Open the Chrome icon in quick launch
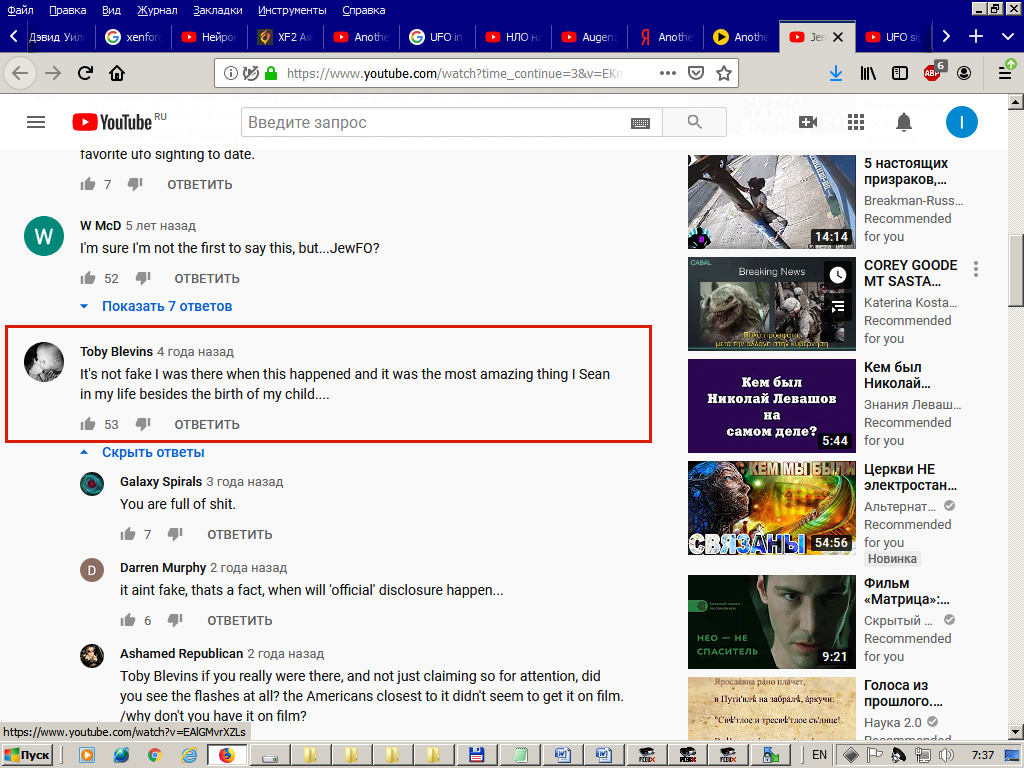The height and width of the screenshot is (768, 1024). point(155,755)
